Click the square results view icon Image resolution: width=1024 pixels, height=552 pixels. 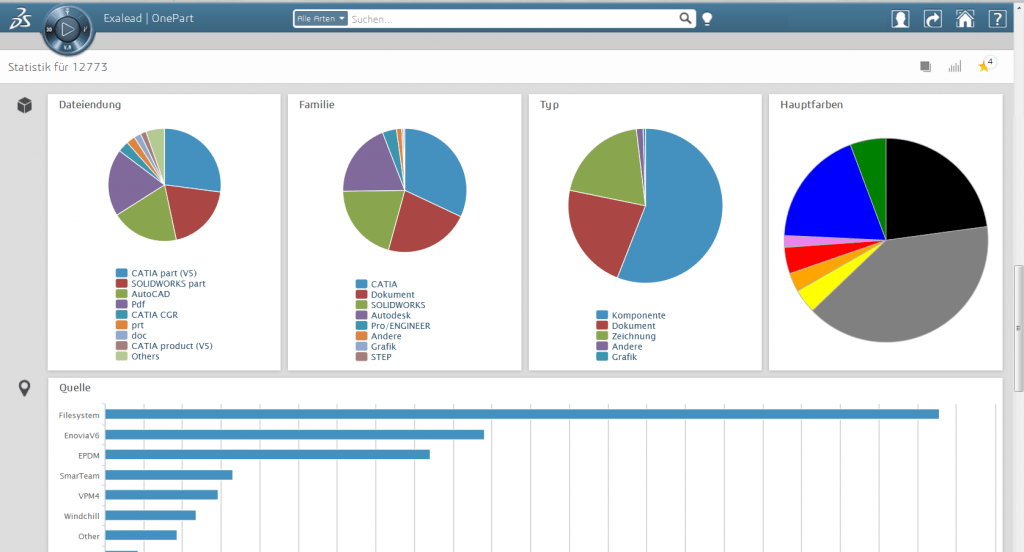[925, 66]
